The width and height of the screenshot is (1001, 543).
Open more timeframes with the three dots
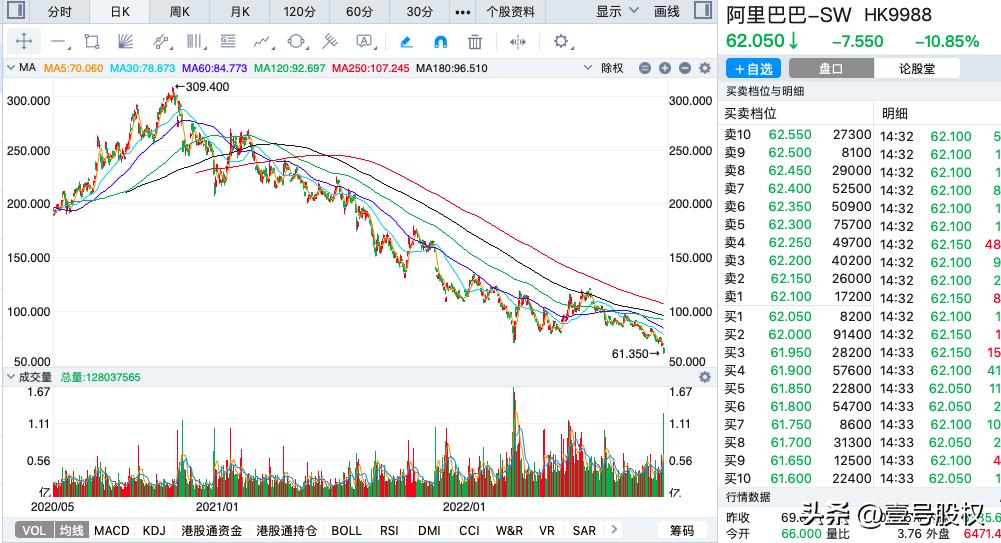tap(463, 12)
